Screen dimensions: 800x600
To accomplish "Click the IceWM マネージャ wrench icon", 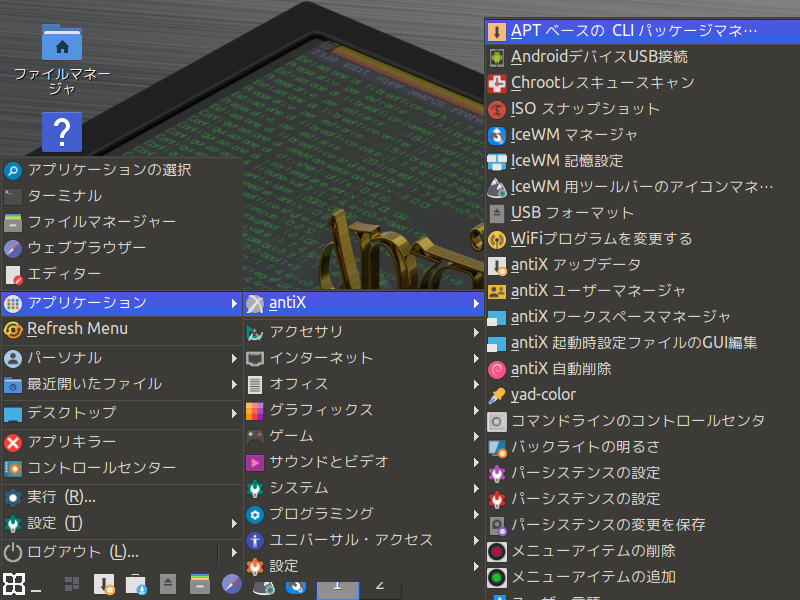I will pyautogui.click(x=496, y=135).
